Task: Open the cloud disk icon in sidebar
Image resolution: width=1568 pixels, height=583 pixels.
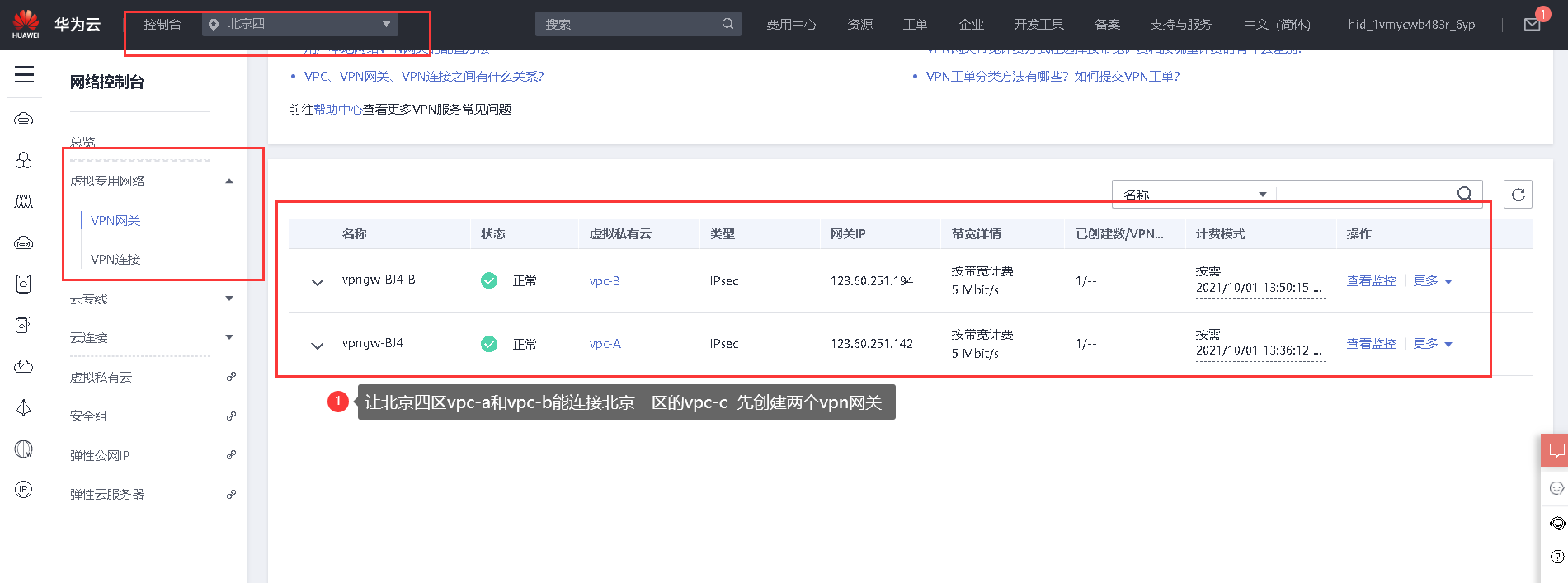Action: (24, 242)
